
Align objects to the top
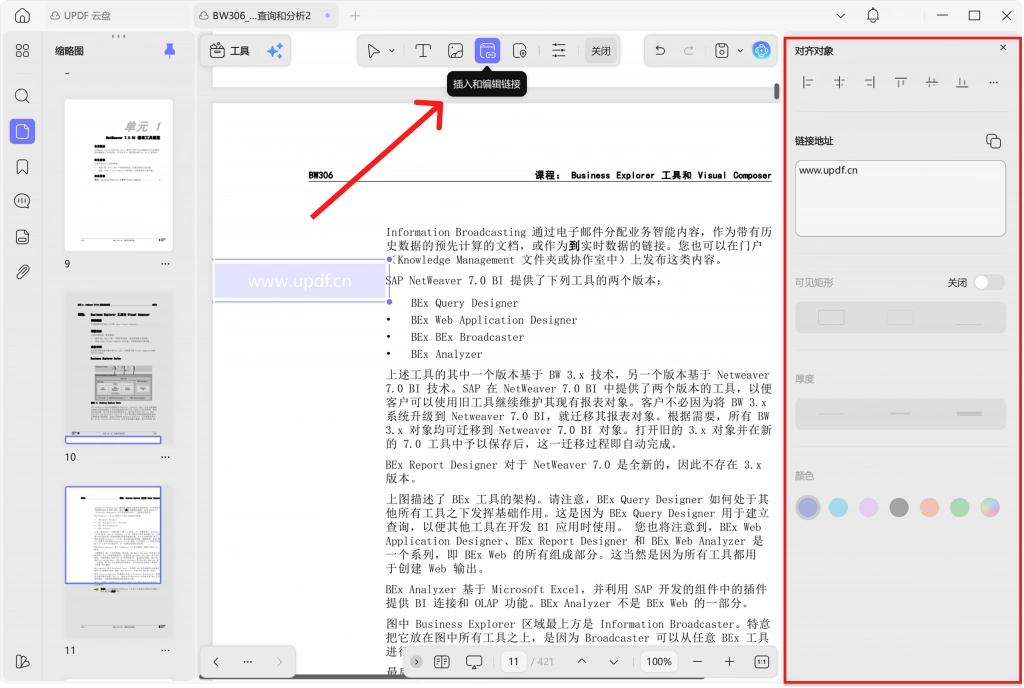901,82
